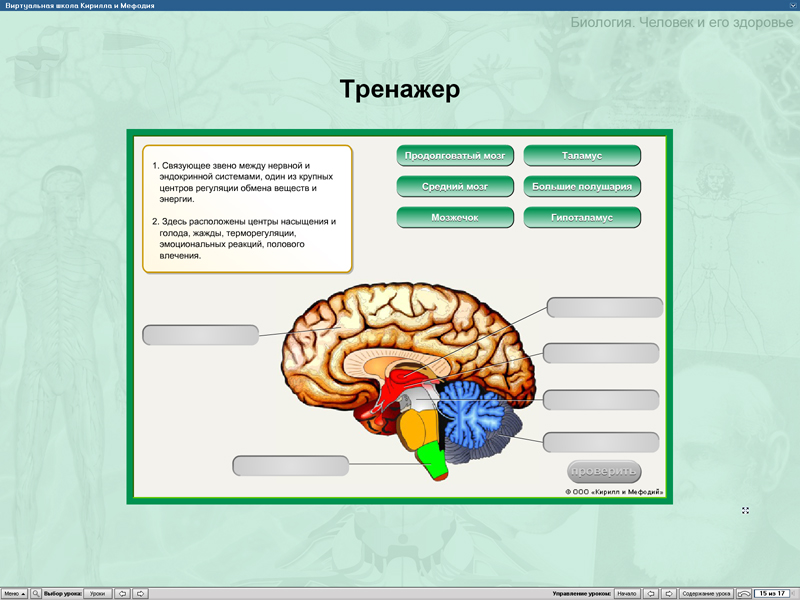Viewport: 800px width, 600px height.
Task: Click the handset icon near the page counter
Action: coord(743,592)
